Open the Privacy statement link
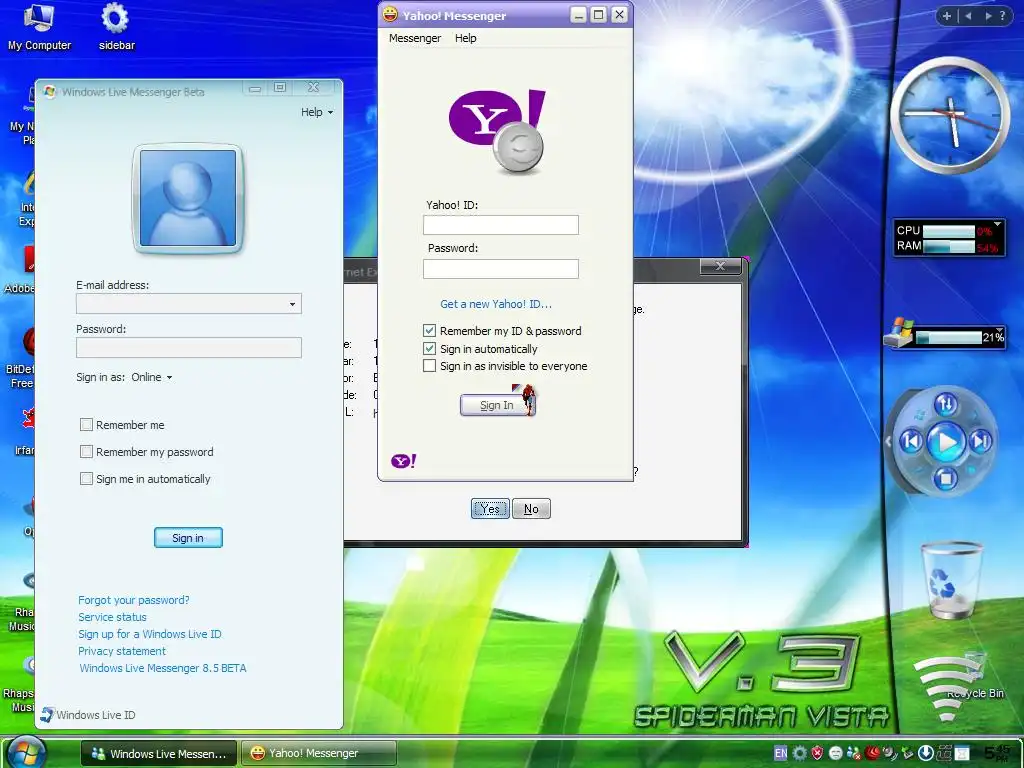This screenshot has height=768, width=1024. [x=122, y=650]
